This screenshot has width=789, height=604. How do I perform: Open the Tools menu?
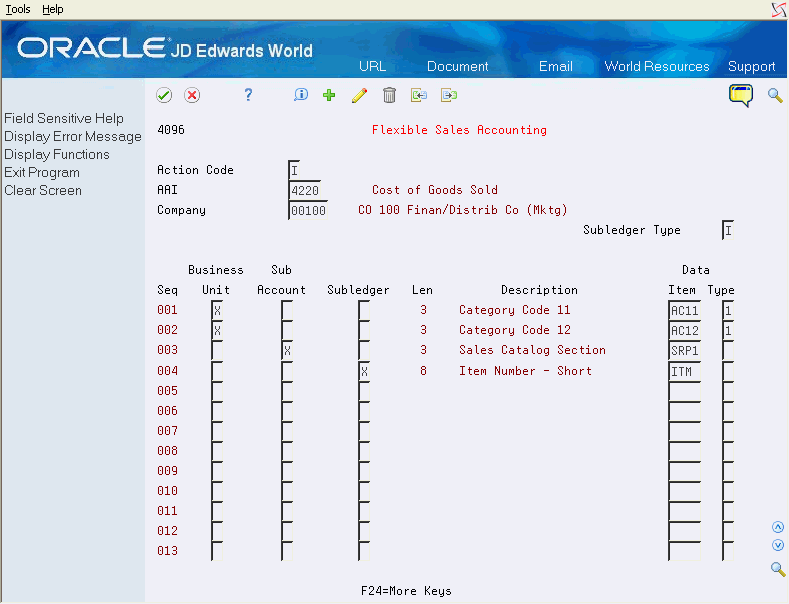click(x=18, y=9)
